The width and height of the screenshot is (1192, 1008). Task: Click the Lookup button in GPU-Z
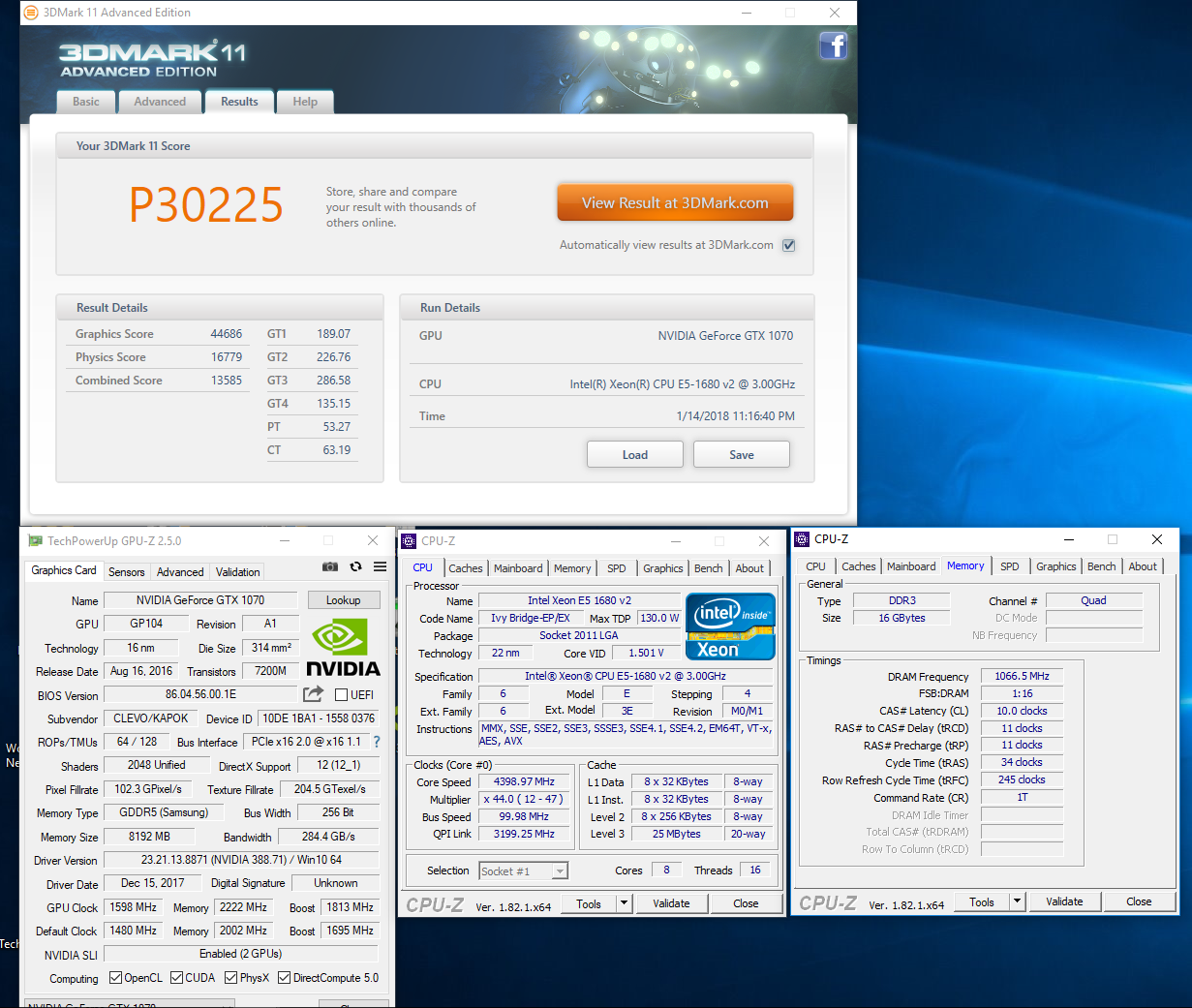344,600
